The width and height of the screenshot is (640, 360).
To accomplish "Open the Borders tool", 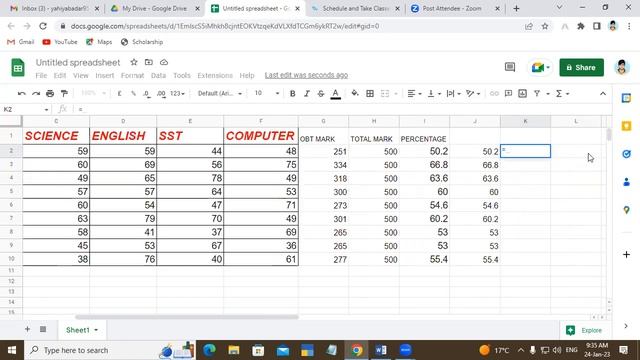I will (x=370, y=93).
